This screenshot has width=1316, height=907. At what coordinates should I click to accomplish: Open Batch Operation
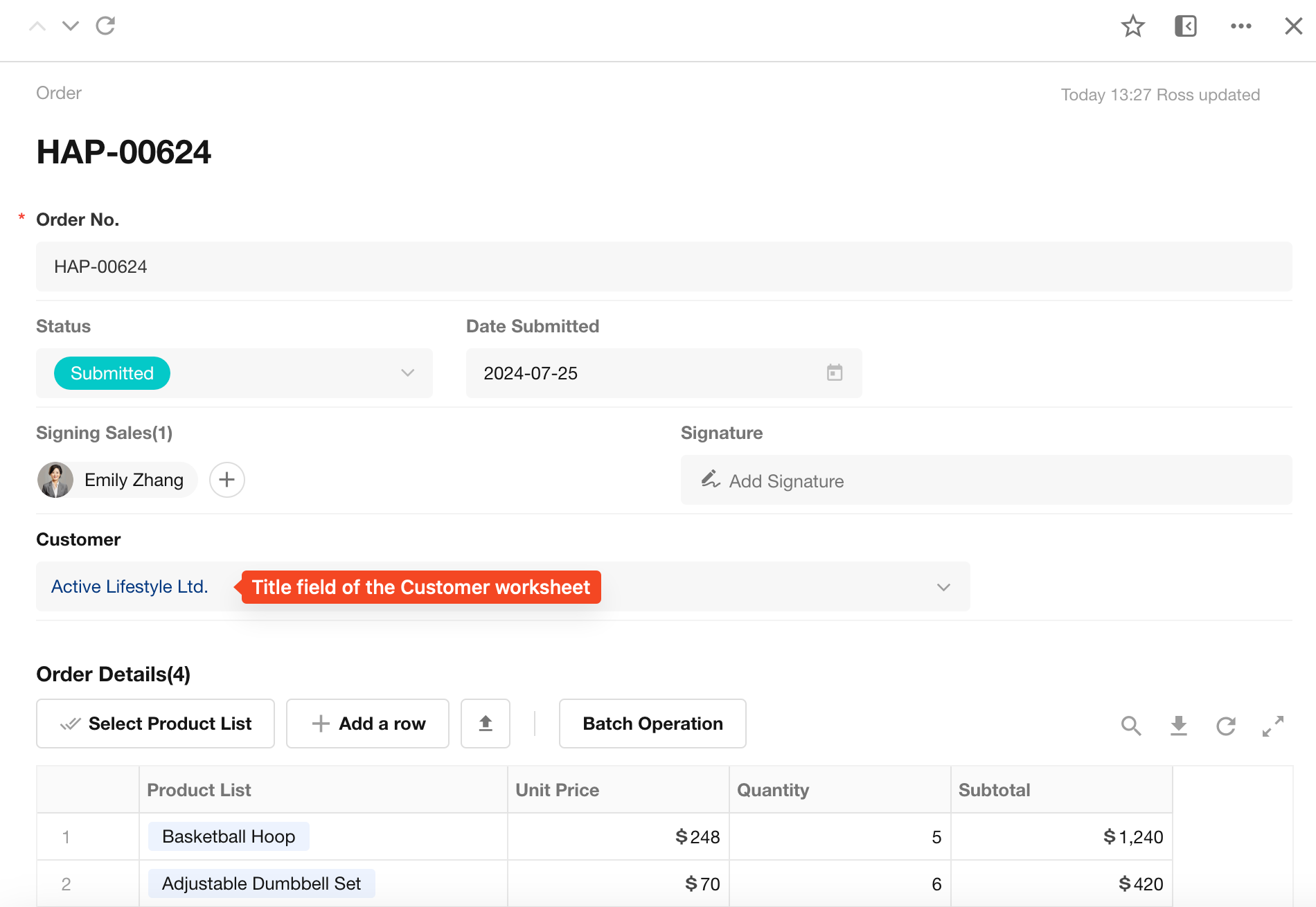[652, 724]
